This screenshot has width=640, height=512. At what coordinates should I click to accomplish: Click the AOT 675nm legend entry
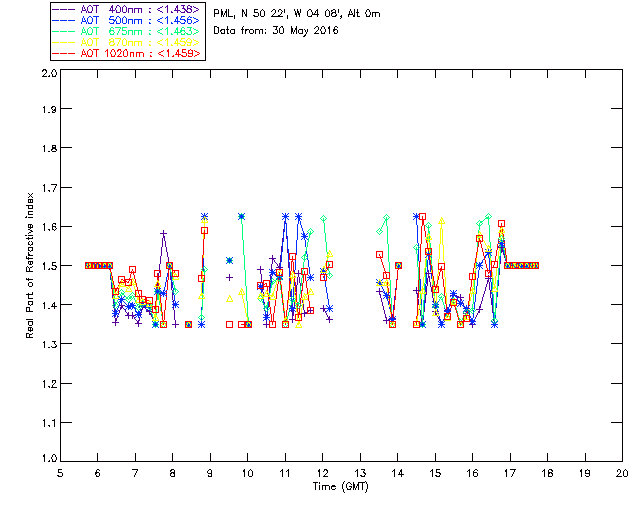[x=127, y=31]
